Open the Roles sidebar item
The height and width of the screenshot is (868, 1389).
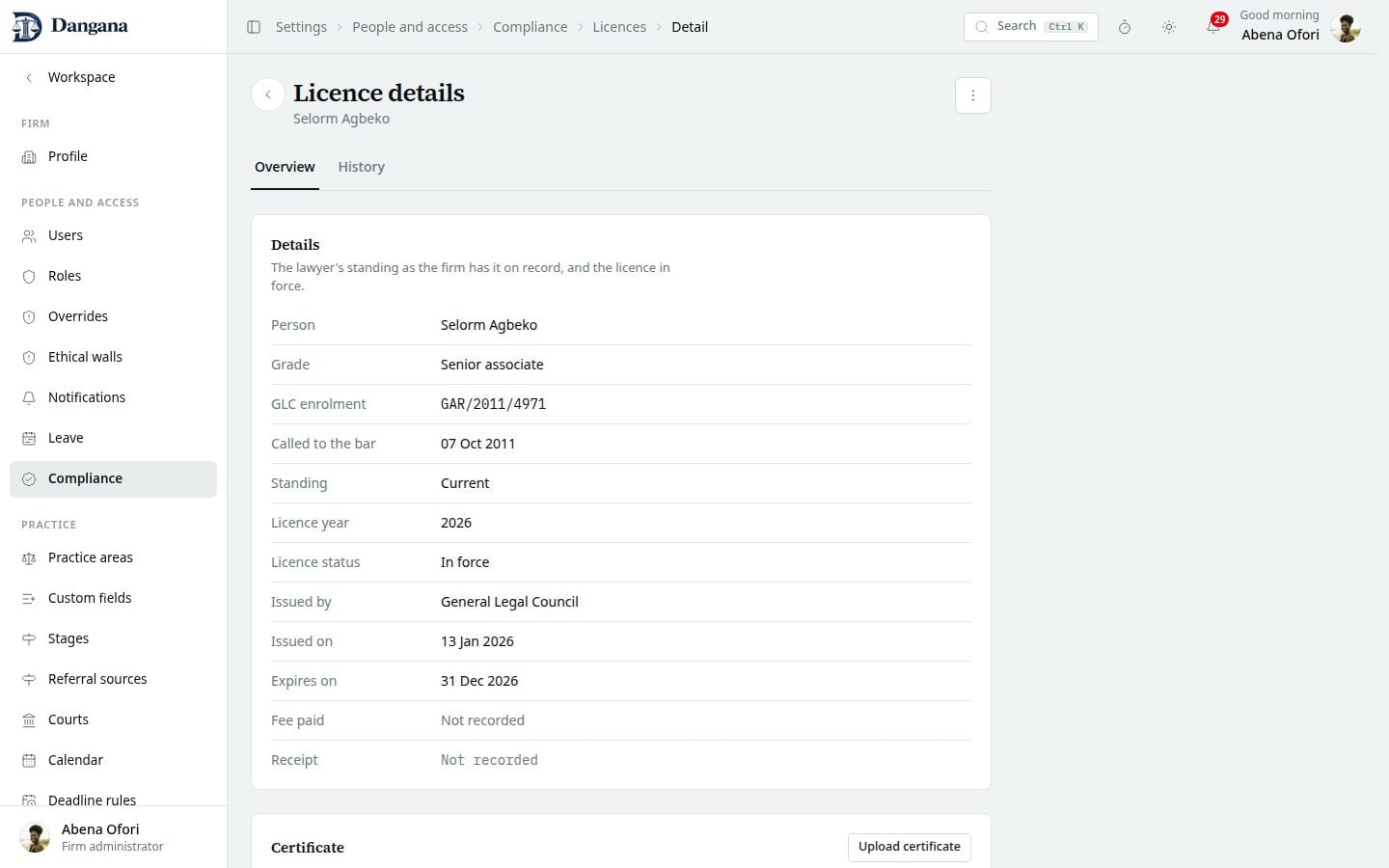pos(113,276)
